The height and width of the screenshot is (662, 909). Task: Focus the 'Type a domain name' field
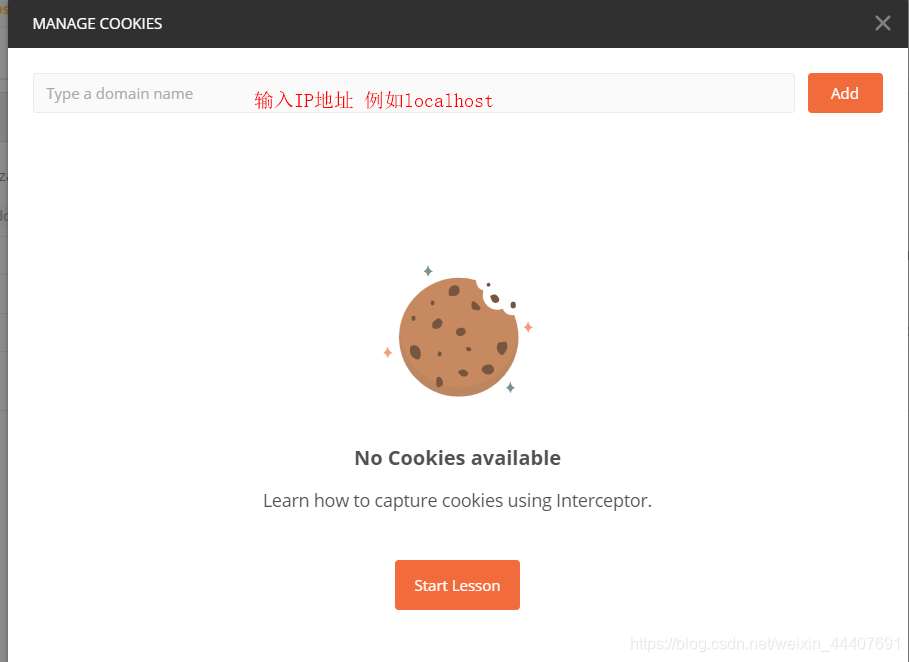click(413, 93)
